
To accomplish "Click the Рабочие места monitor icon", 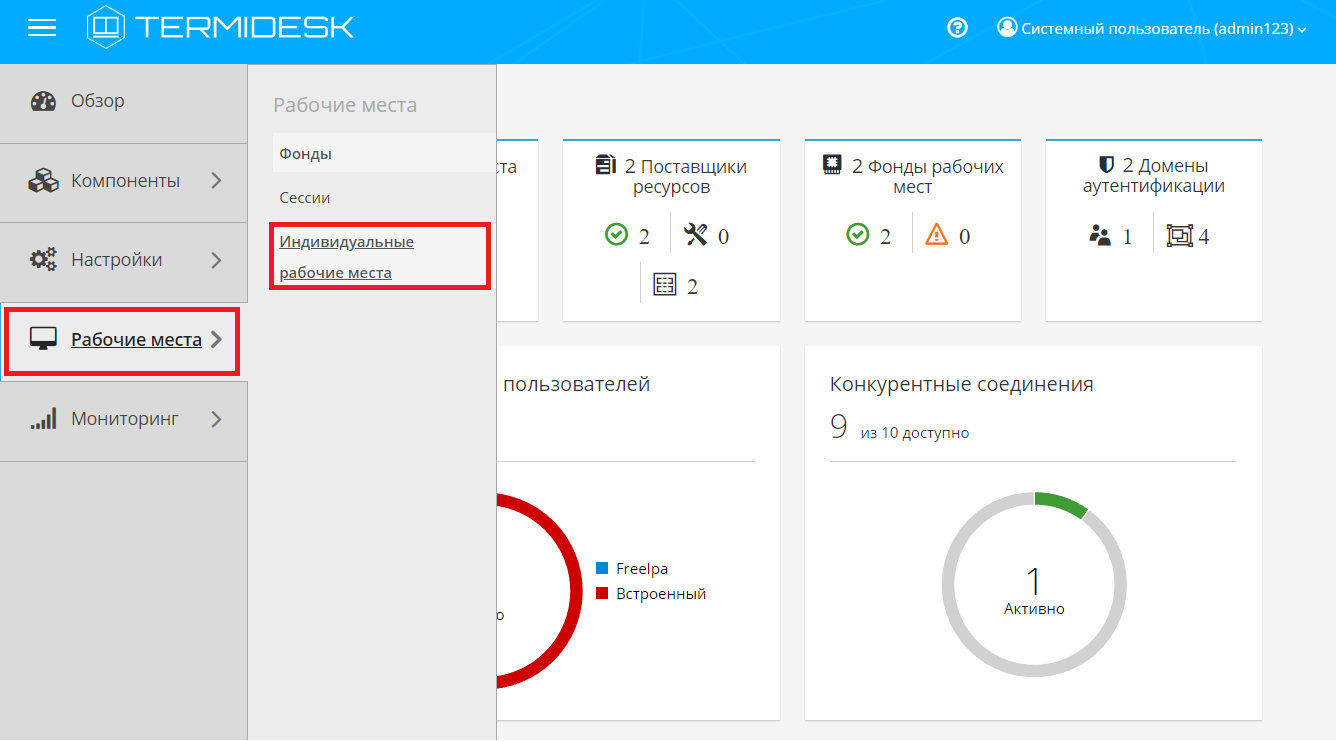I will (x=43, y=340).
